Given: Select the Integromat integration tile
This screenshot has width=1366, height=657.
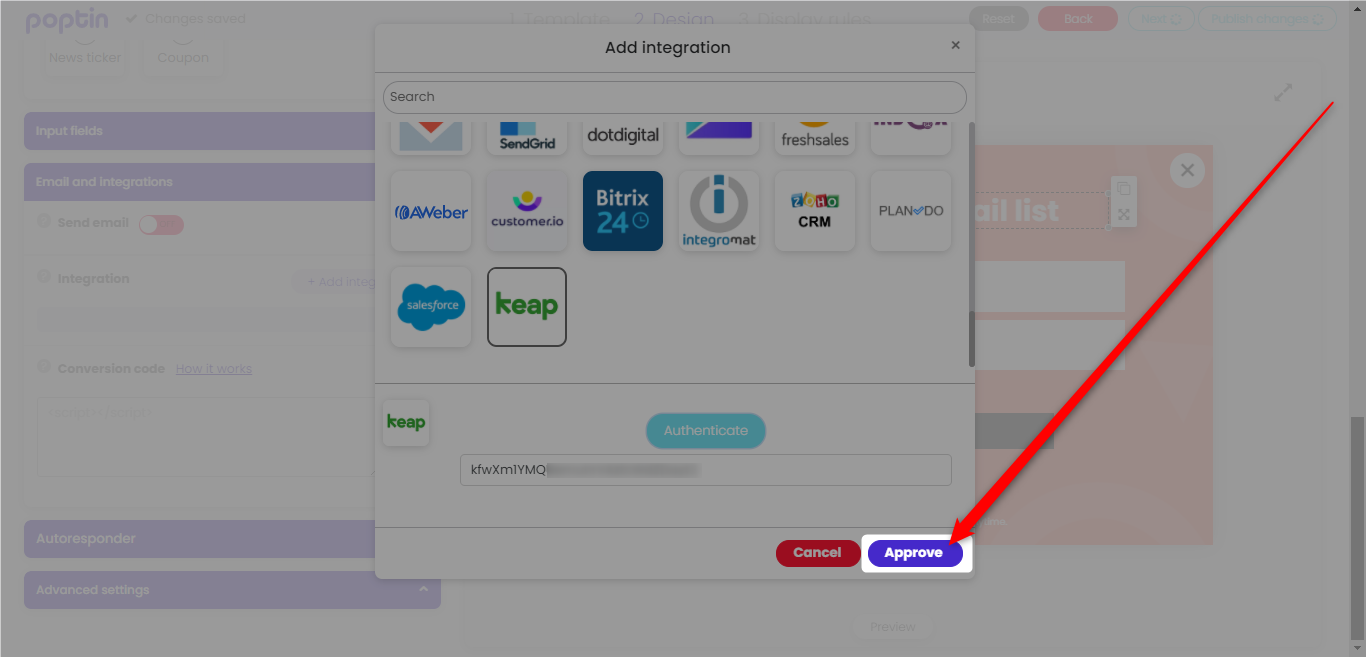Looking at the screenshot, I should pyautogui.click(x=719, y=211).
